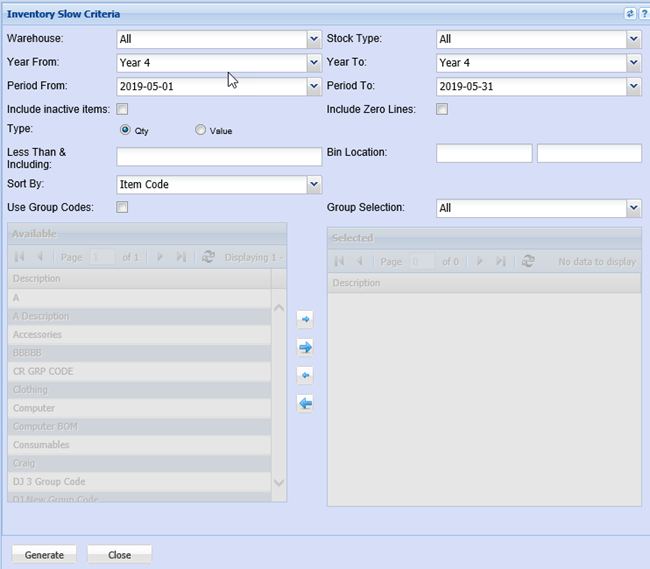
Task: Select the Value radio button
Action: coord(200,130)
